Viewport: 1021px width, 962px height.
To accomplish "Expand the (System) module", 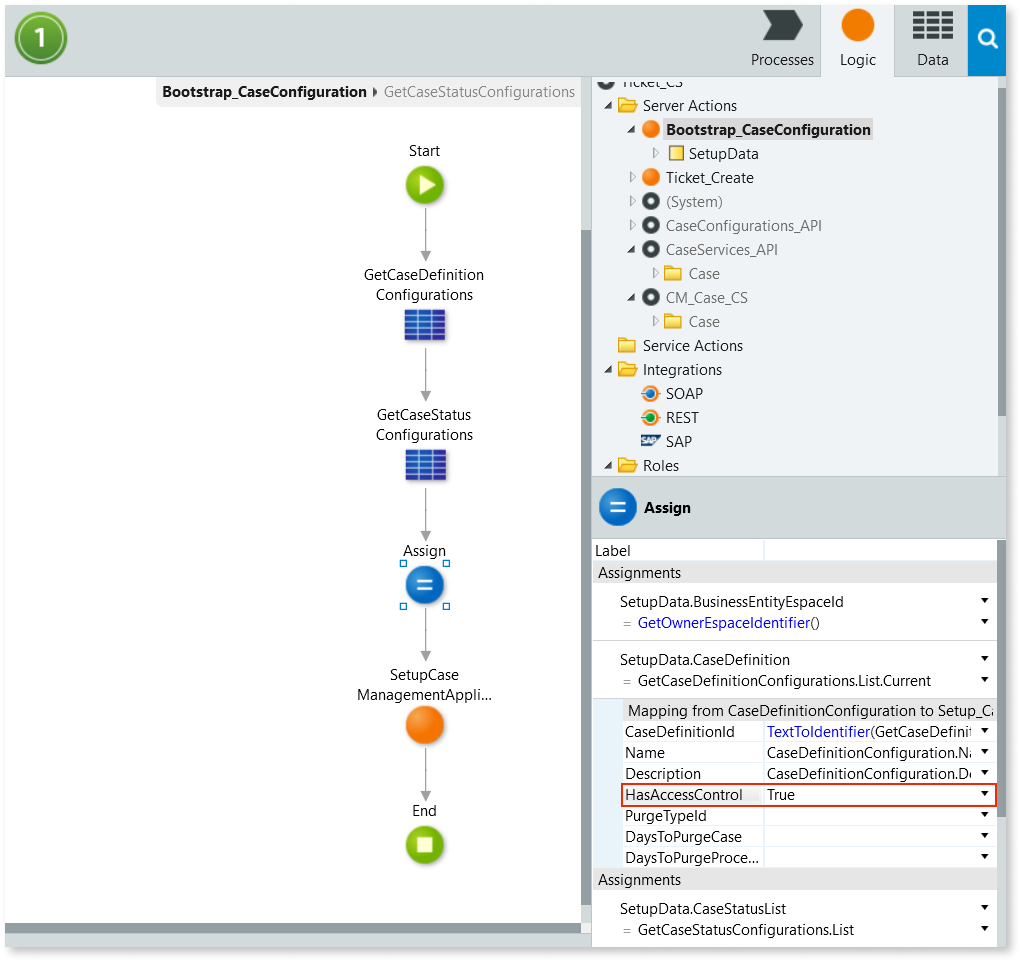I will [x=632, y=201].
